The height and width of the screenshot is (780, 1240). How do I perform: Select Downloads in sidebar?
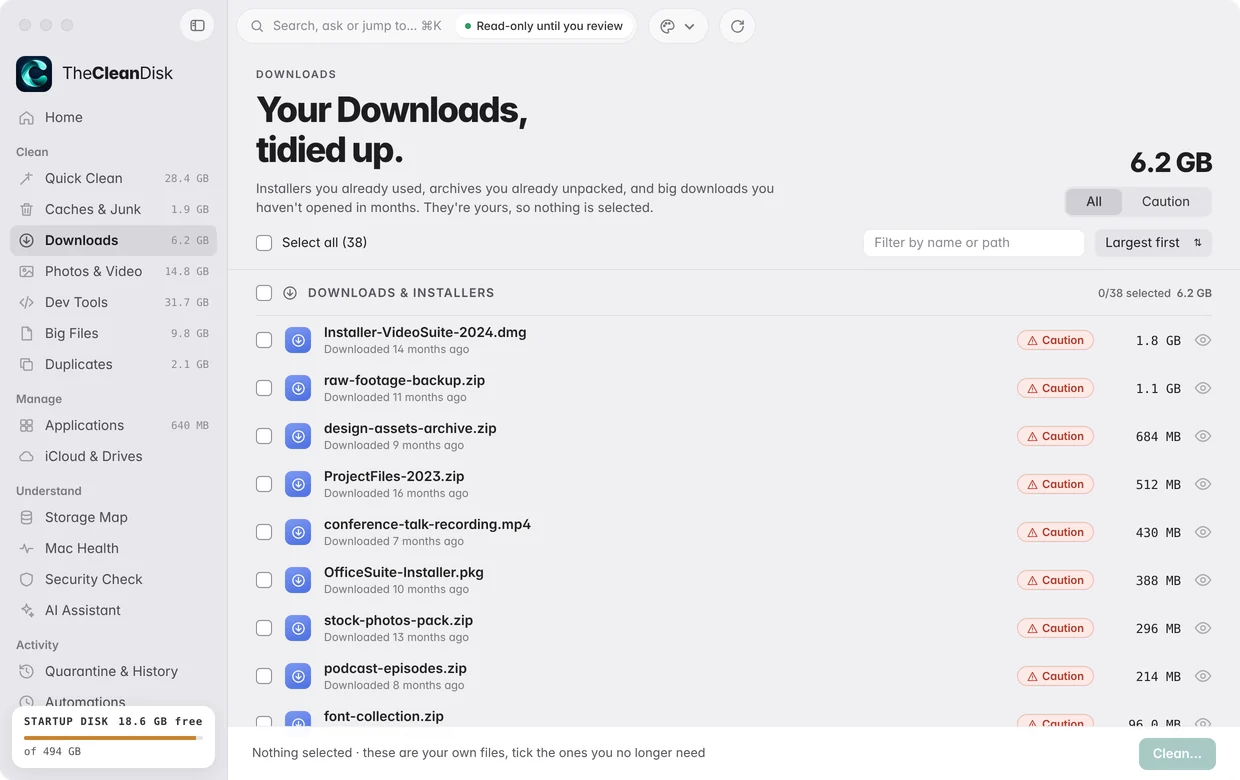point(113,240)
